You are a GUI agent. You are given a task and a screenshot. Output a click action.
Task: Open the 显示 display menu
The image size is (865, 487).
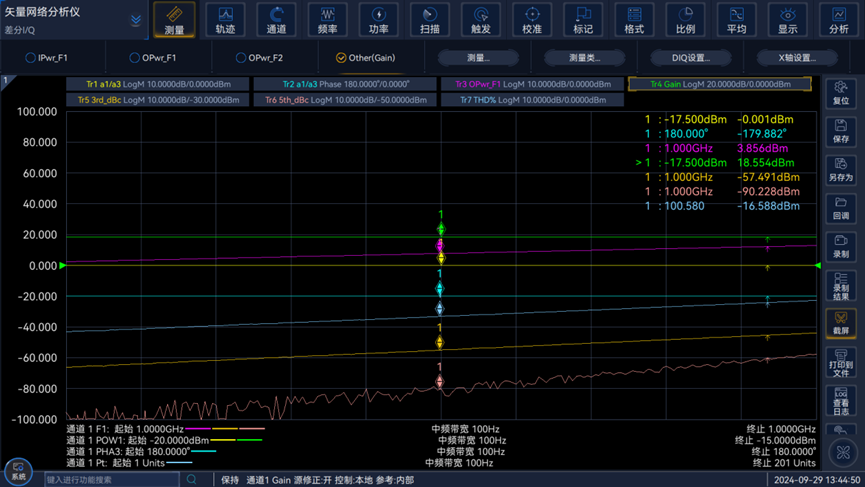pyautogui.click(x=788, y=20)
